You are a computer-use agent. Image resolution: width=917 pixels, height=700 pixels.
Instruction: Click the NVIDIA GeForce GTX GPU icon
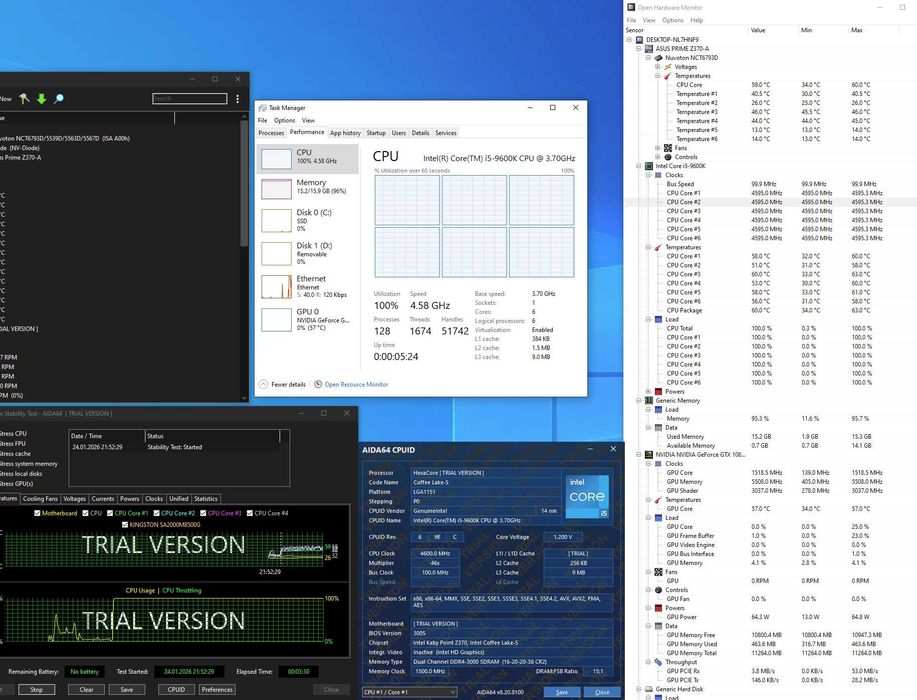pos(649,454)
